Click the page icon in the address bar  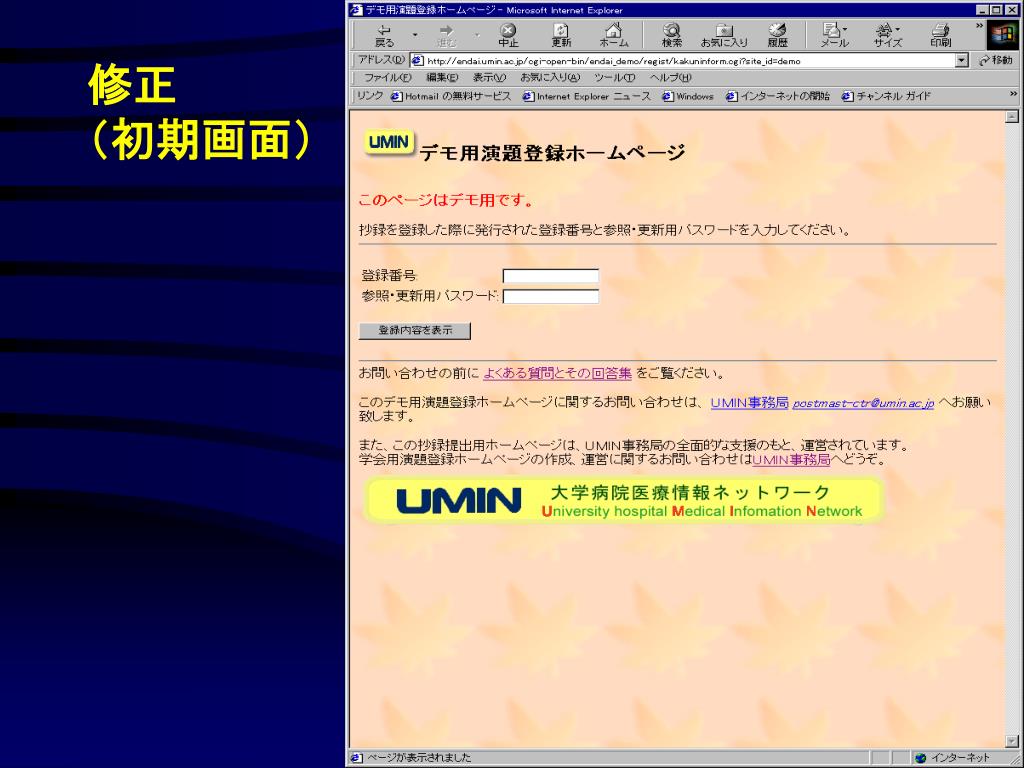[x=417, y=61]
